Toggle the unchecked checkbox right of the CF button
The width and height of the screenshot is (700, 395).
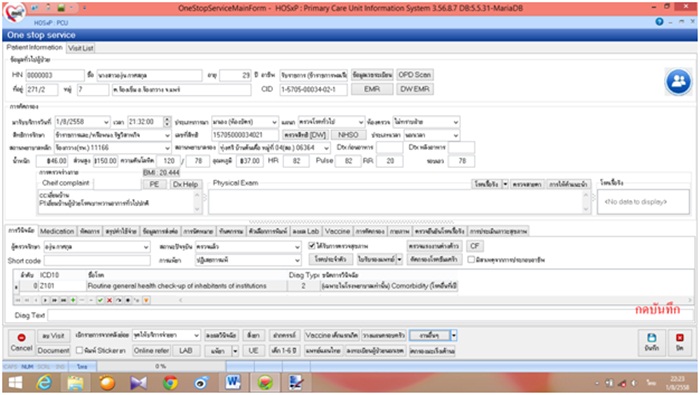[x=471, y=259]
